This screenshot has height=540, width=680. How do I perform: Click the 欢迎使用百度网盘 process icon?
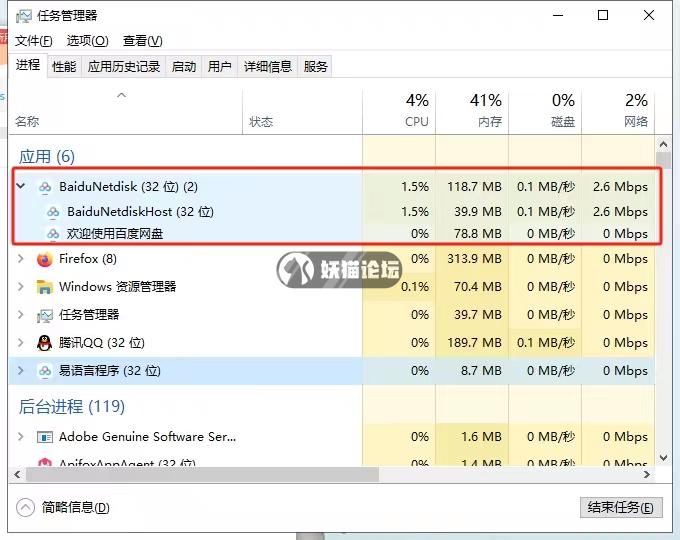click(53, 234)
